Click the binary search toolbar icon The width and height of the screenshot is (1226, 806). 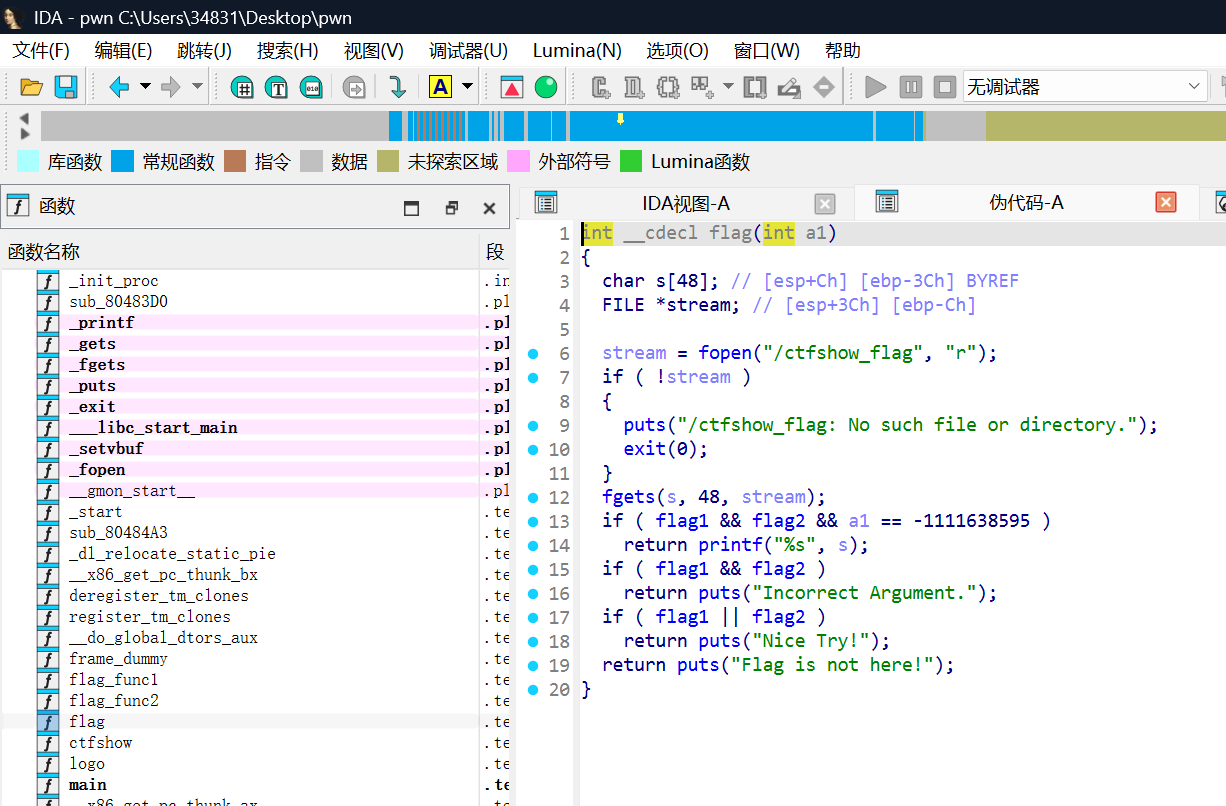[x=311, y=87]
